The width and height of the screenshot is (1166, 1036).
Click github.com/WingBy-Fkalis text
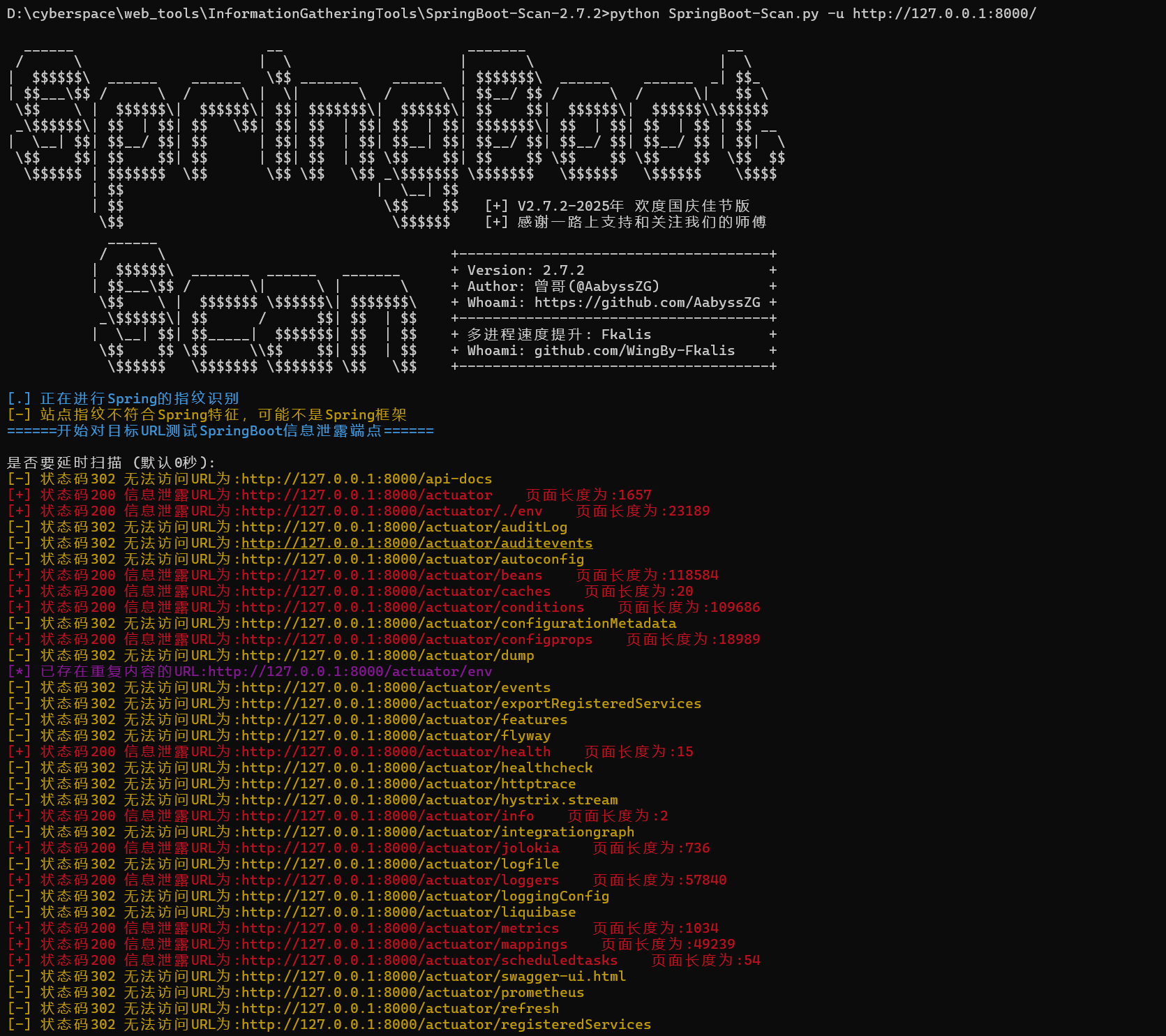tap(634, 350)
